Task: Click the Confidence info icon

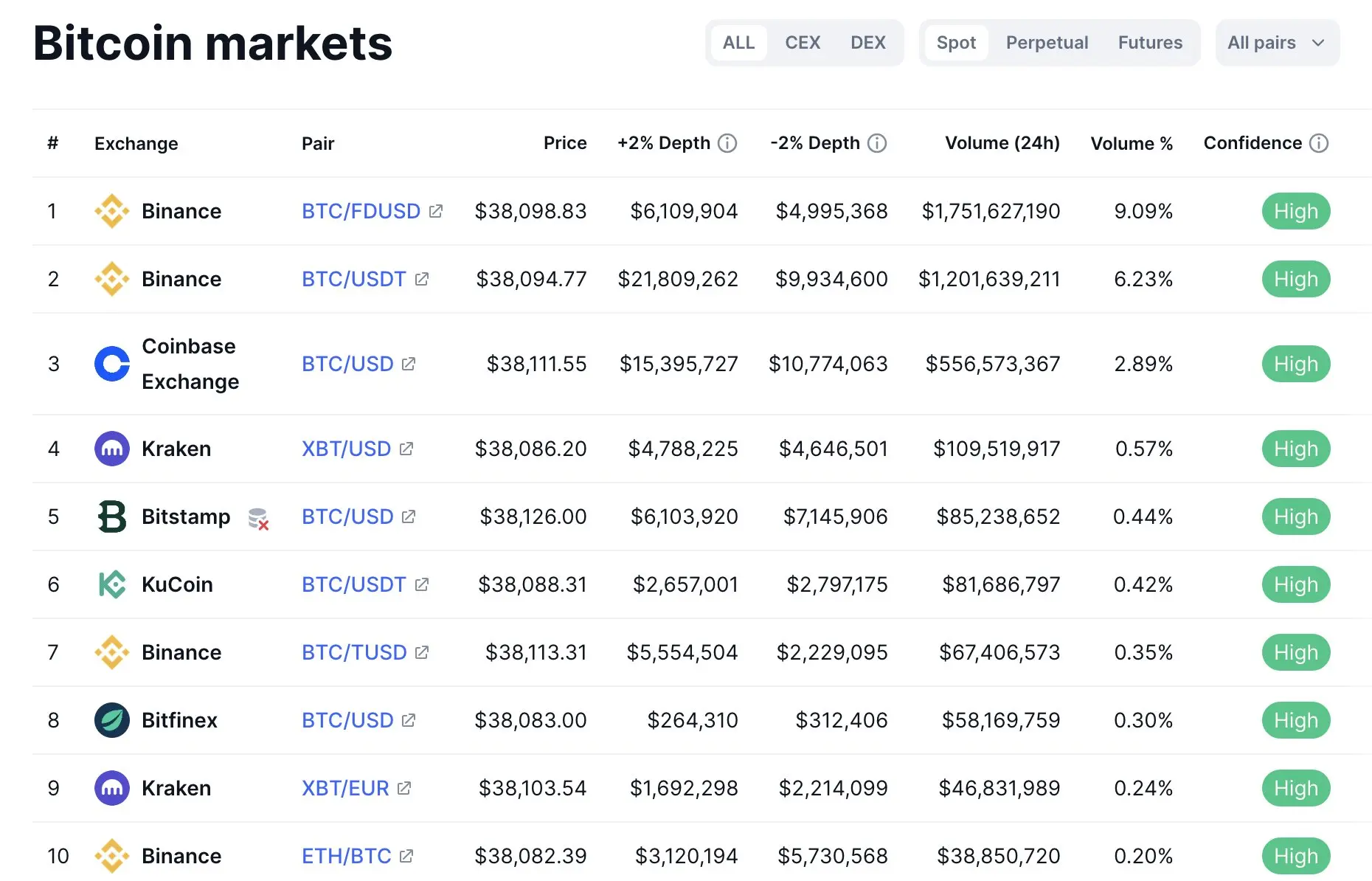Action: pos(1319,143)
